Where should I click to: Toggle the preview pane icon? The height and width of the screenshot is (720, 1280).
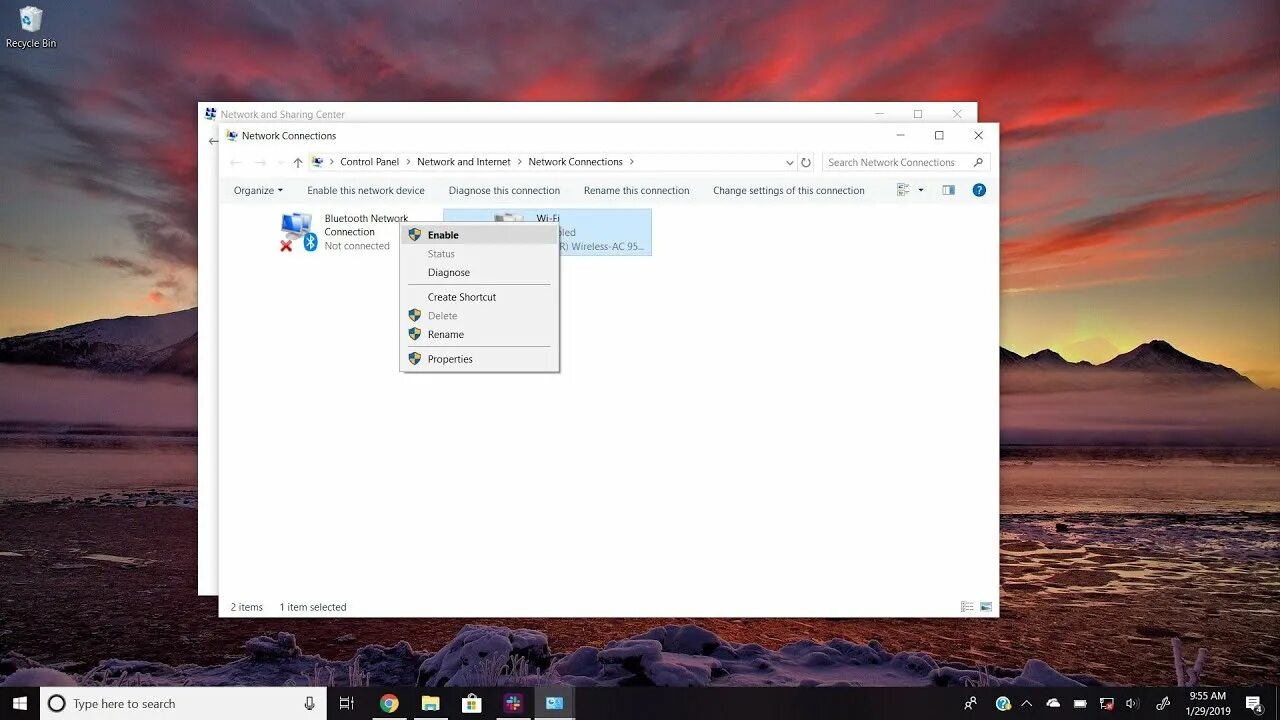click(x=948, y=190)
